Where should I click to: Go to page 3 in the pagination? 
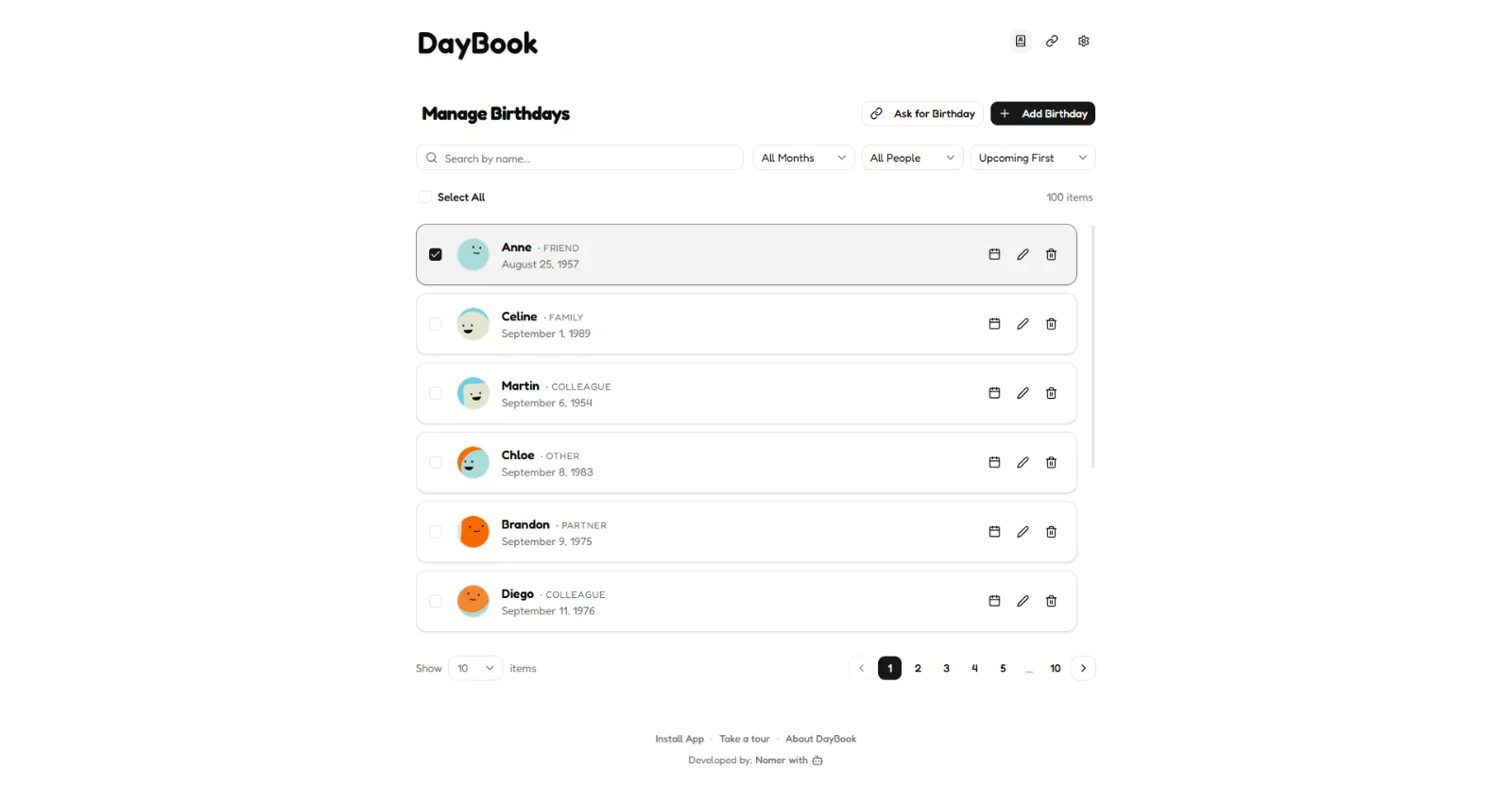(946, 668)
